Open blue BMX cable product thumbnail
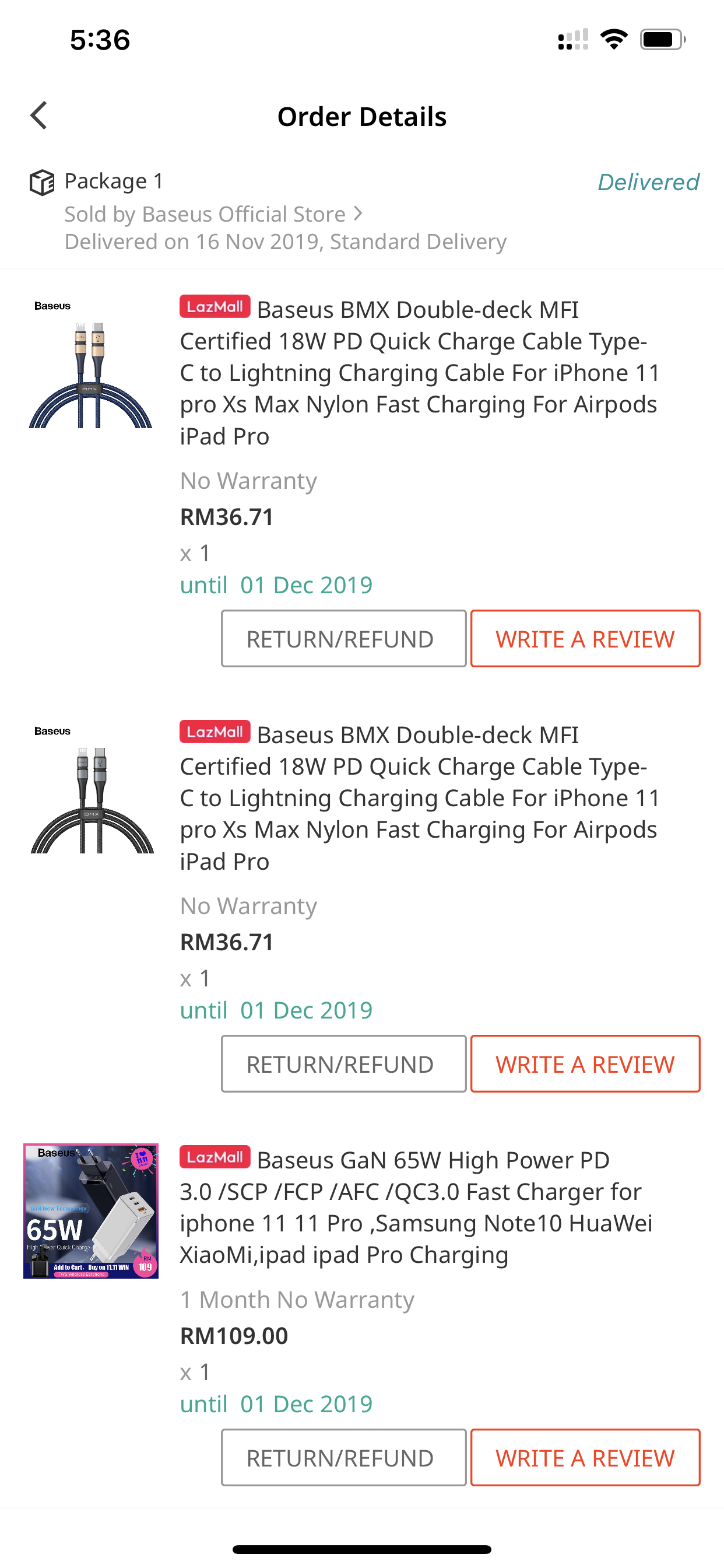 91,364
